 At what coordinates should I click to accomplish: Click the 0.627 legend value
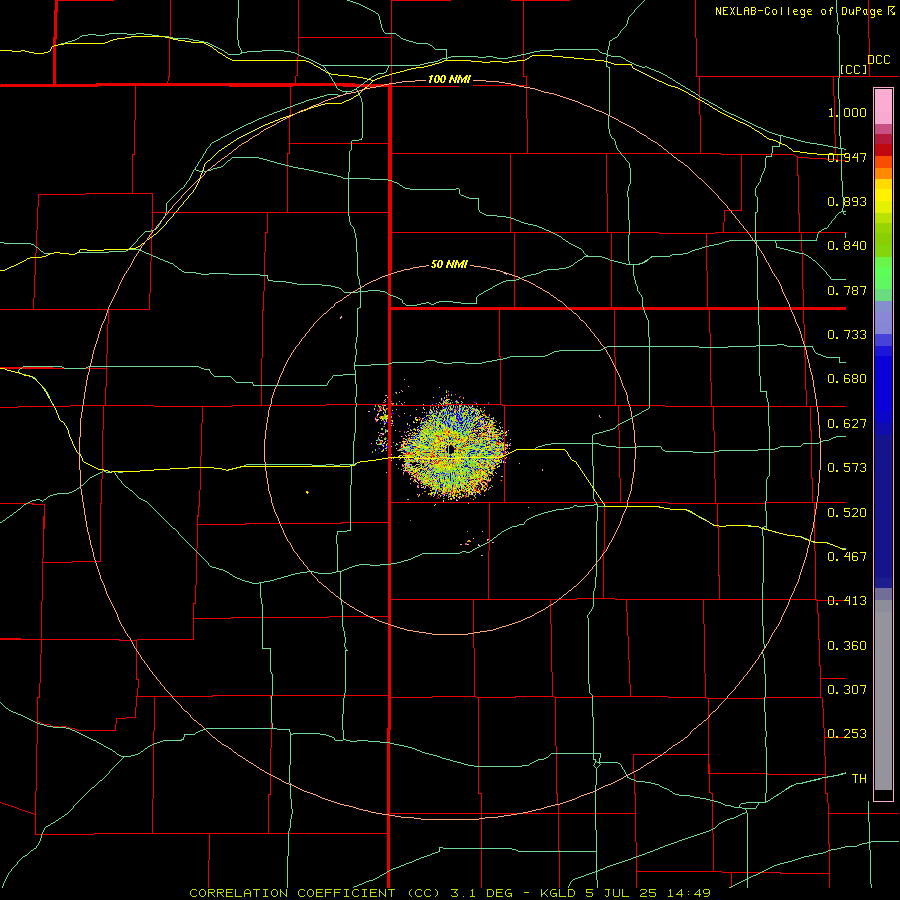(847, 424)
